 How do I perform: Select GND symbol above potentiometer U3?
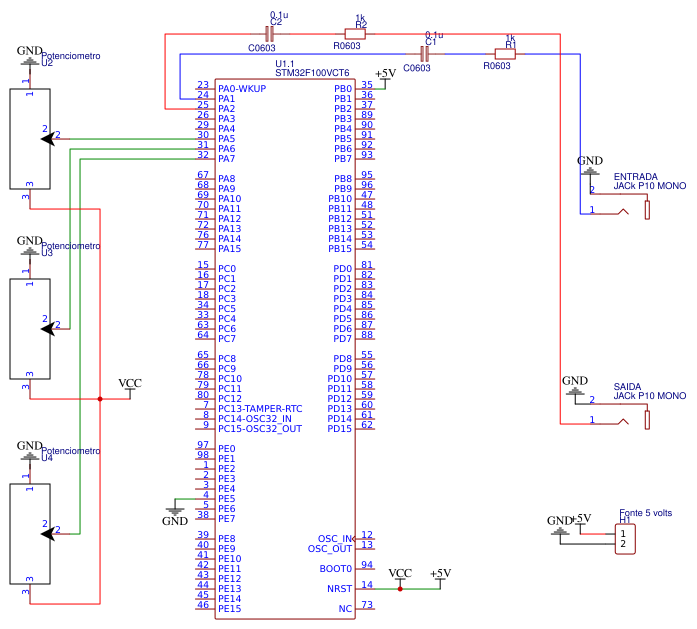pos(30,247)
